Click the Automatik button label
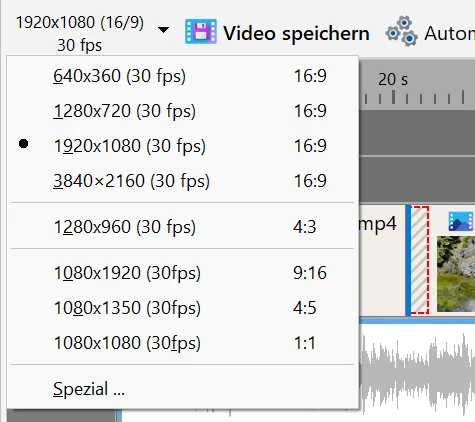Screen dimensions: 475x422 pyautogui.click(x=449, y=33)
